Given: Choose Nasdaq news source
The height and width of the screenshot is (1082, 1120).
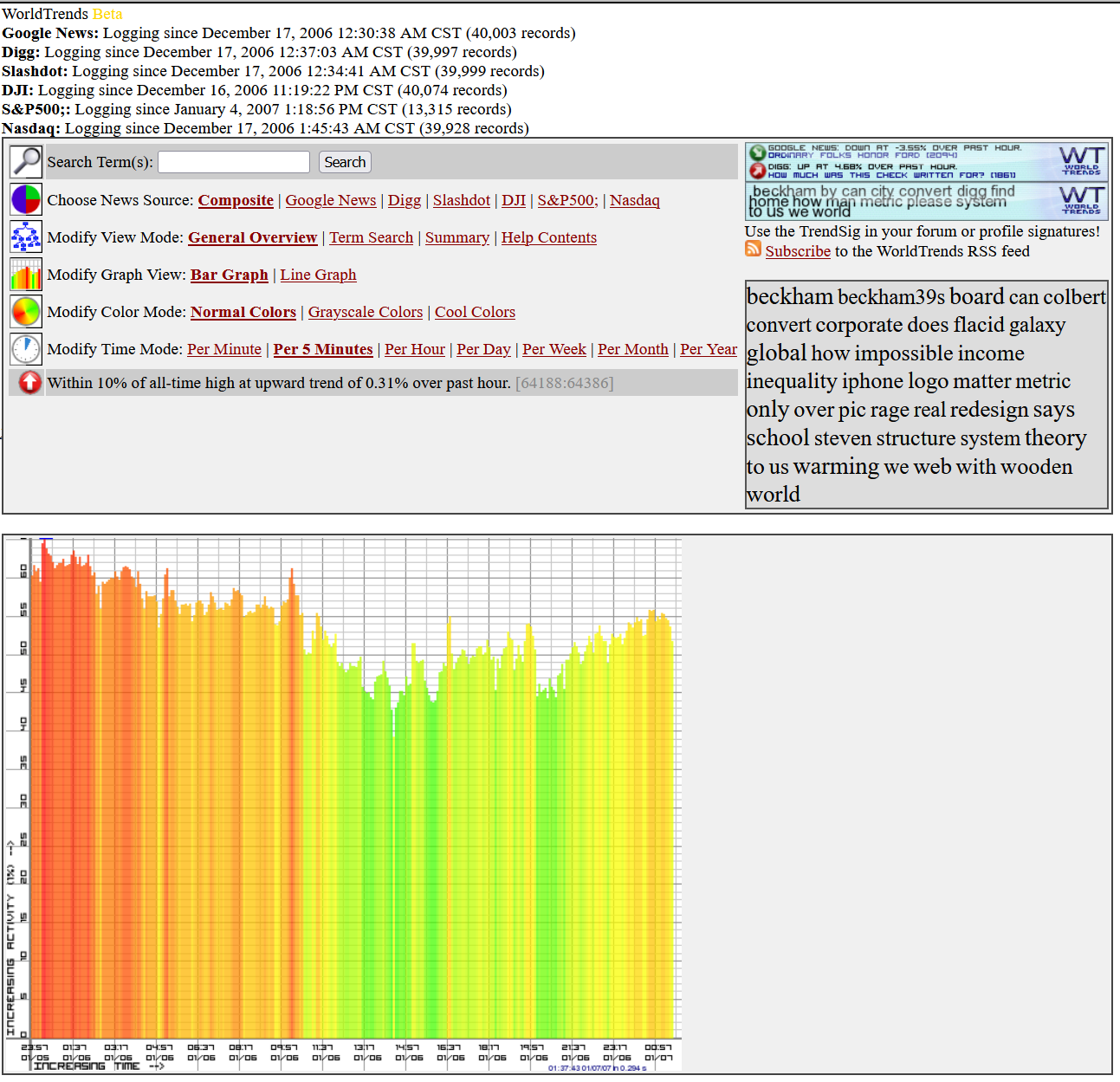Looking at the screenshot, I should (635, 200).
